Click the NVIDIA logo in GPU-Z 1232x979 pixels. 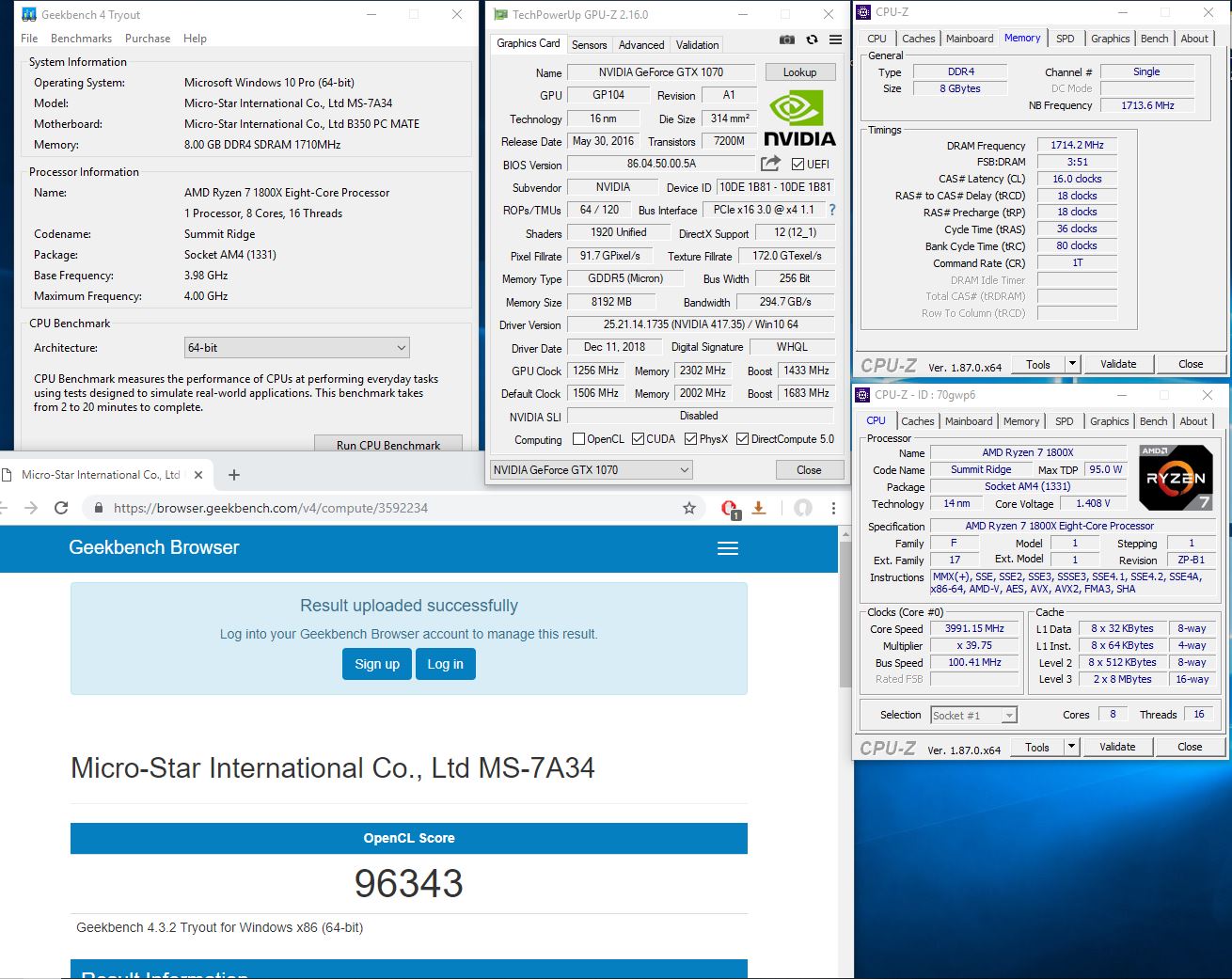(799, 118)
